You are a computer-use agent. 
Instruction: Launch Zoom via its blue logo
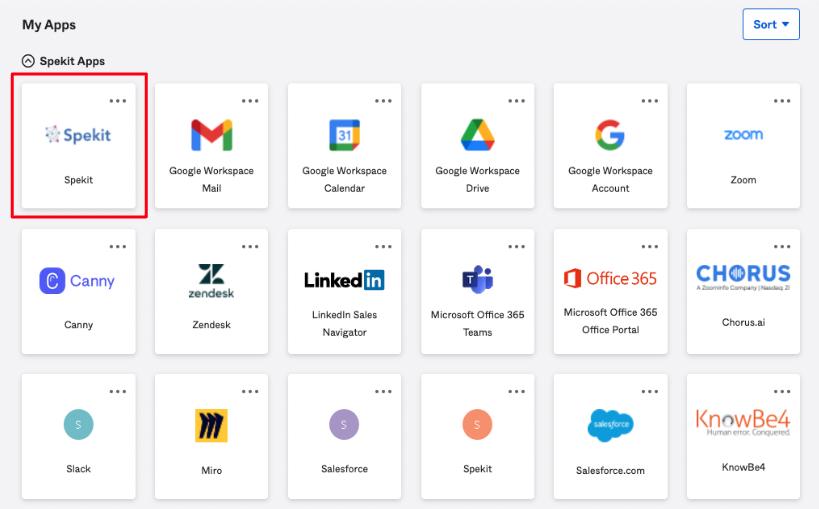[743, 135]
